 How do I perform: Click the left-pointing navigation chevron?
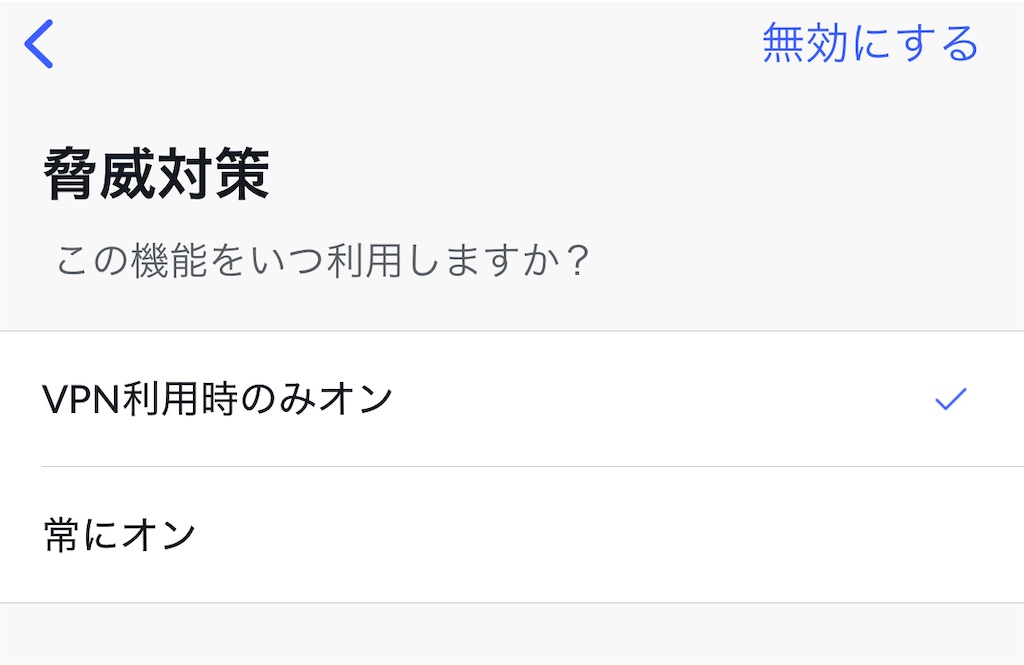click(x=37, y=42)
